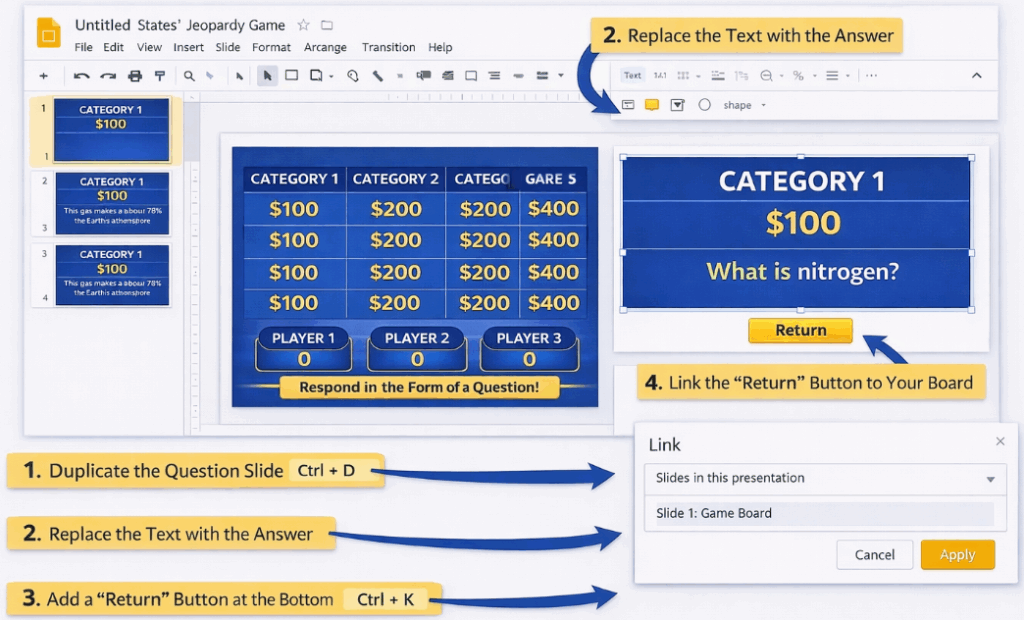Collapse the menus with the chevron
Image resolution: width=1024 pixels, height=620 pixels.
point(977,74)
